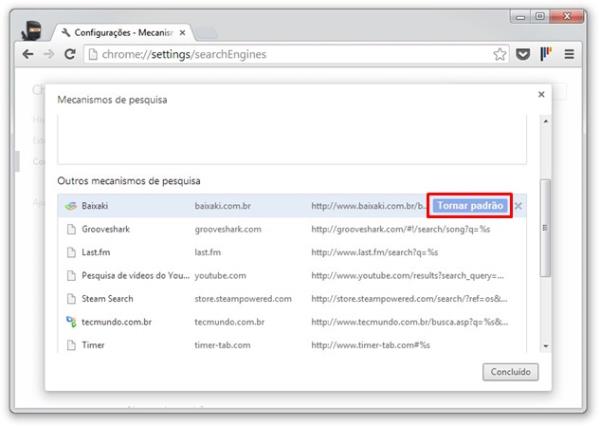Select the tecmundo.com.br engine name
This screenshot has height=427, width=600.
click(x=116, y=322)
